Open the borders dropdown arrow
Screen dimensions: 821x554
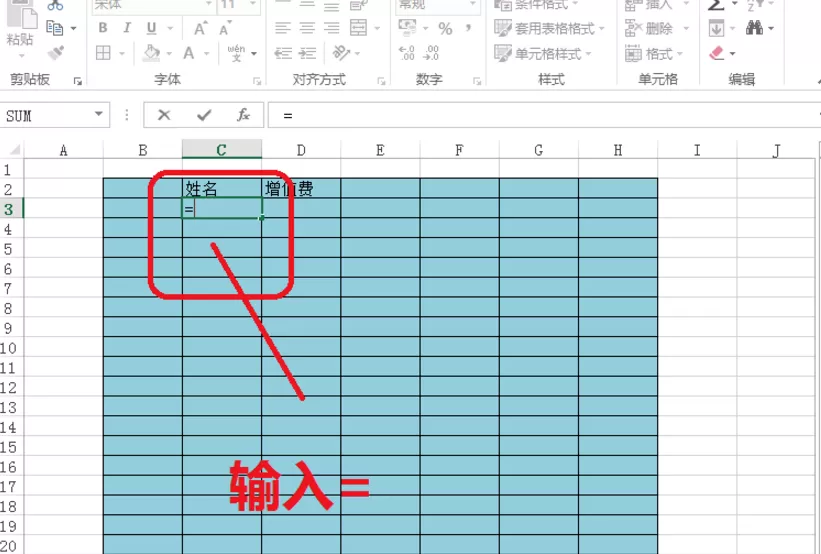(x=122, y=53)
